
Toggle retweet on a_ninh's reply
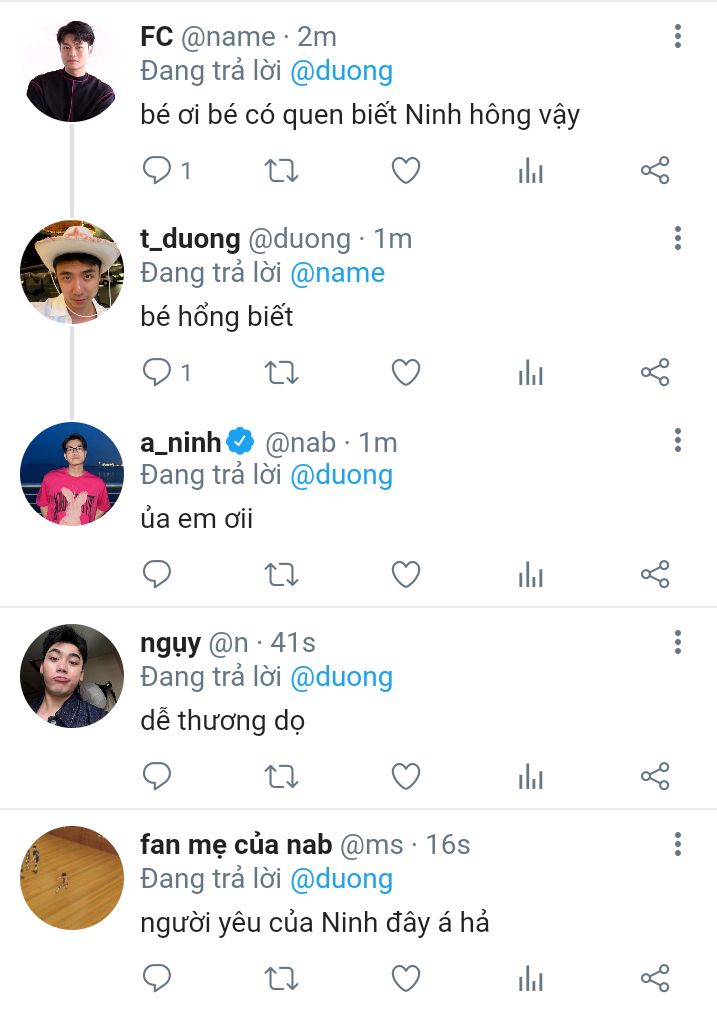[281, 575]
